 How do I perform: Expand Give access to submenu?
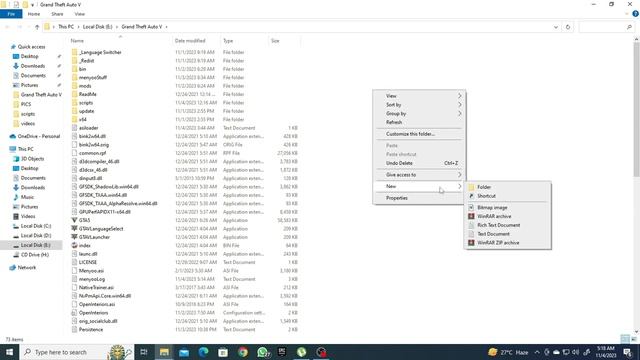419,175
